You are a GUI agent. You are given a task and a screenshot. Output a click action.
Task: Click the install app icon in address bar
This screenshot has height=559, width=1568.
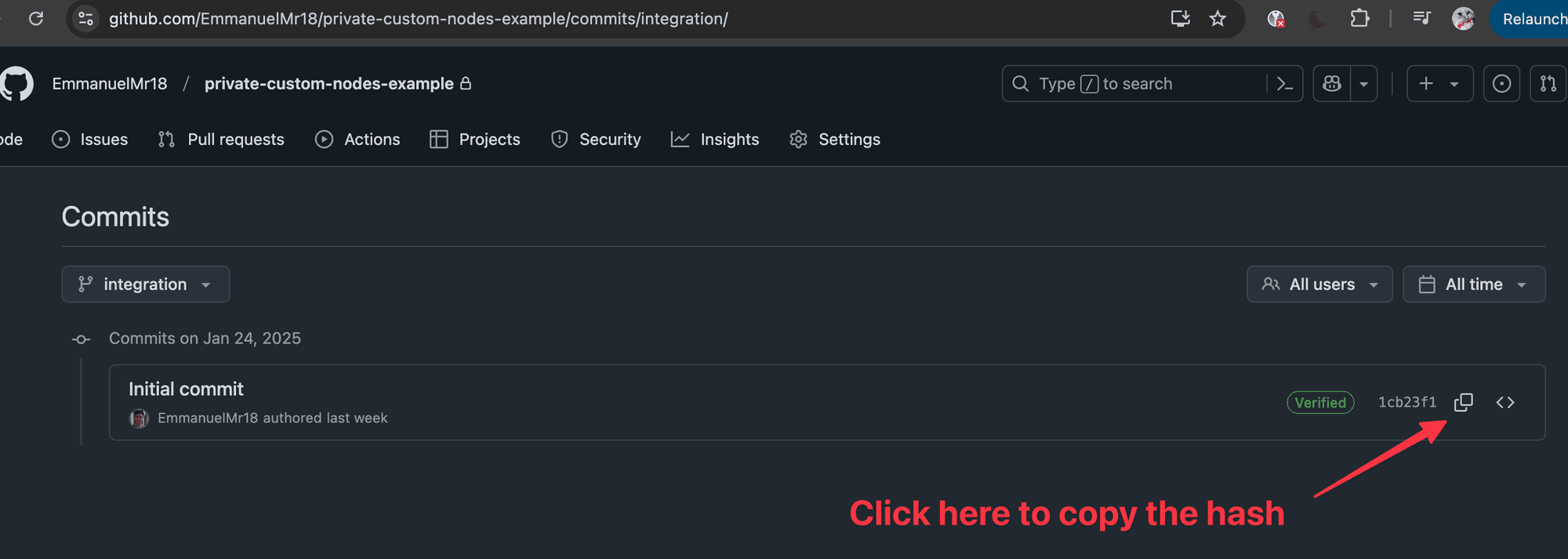point(1180,18)
